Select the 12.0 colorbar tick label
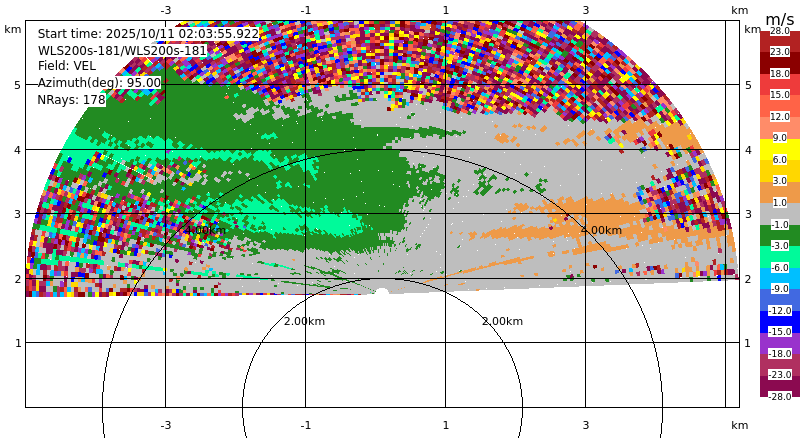This screenshot has height=438, width=800. point(780,116)
